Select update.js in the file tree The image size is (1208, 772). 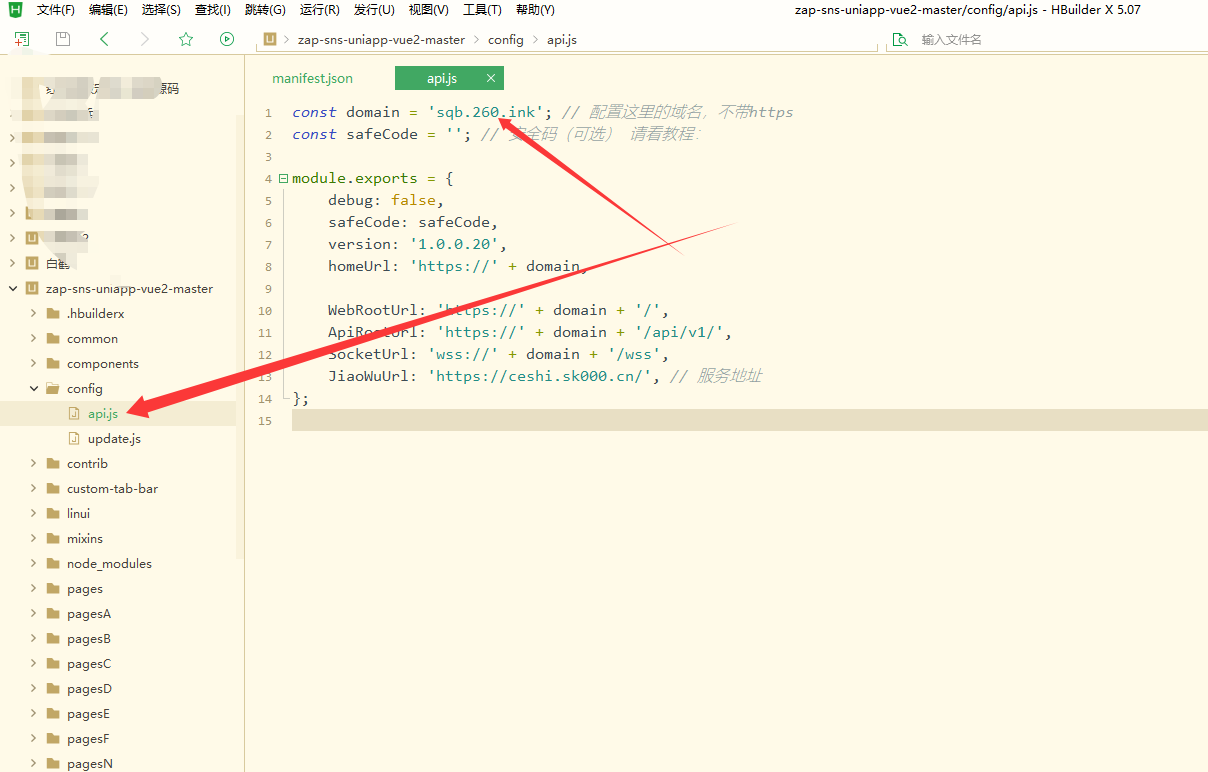pyautogui.click(x=114, y=439)
